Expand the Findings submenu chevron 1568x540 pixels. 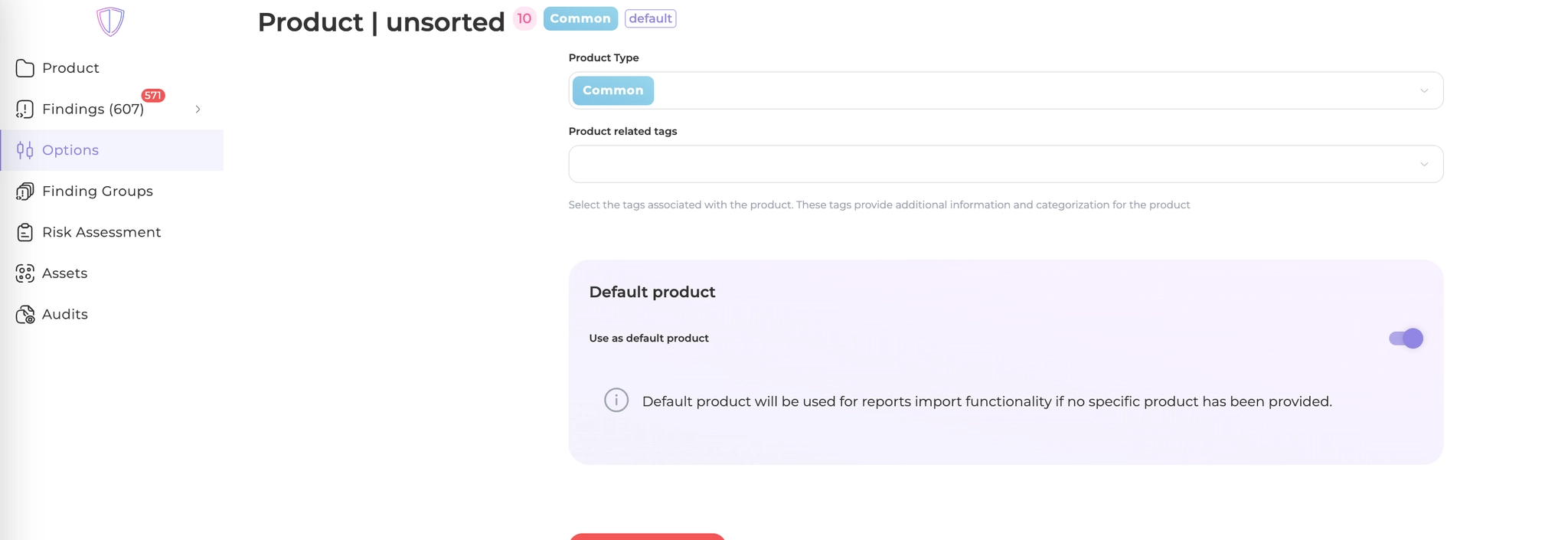click(198, 110)
